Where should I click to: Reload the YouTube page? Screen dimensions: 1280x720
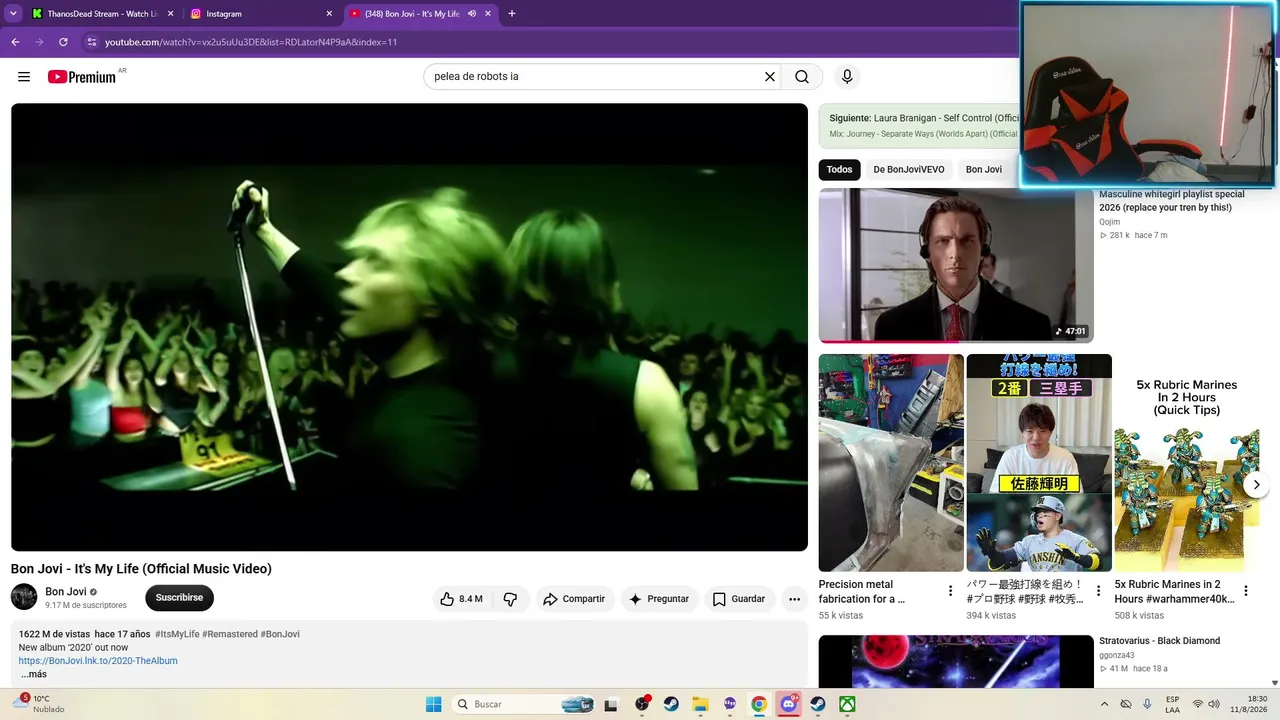tap(63, 42)
